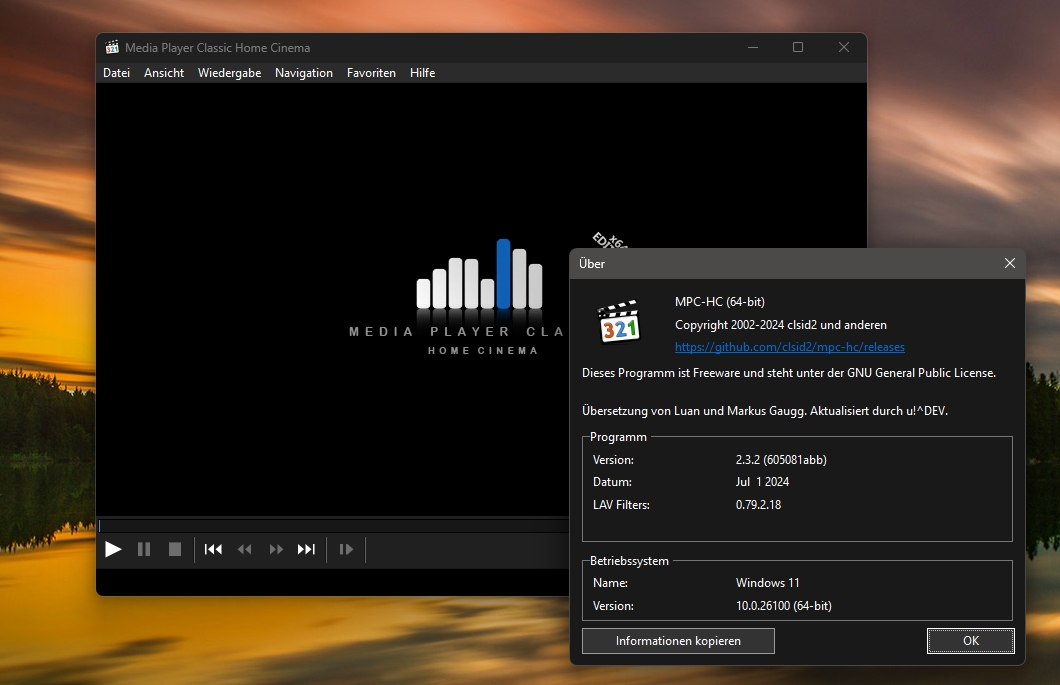Close the Media Player Classic main window
This screenshot has width=1060, height=685.
coord(844,47)
